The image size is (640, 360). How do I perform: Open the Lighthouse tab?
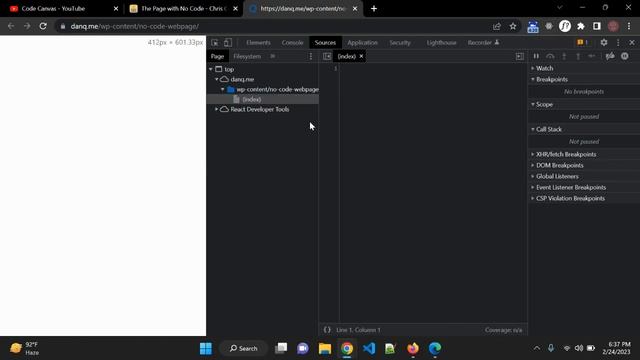441,42
